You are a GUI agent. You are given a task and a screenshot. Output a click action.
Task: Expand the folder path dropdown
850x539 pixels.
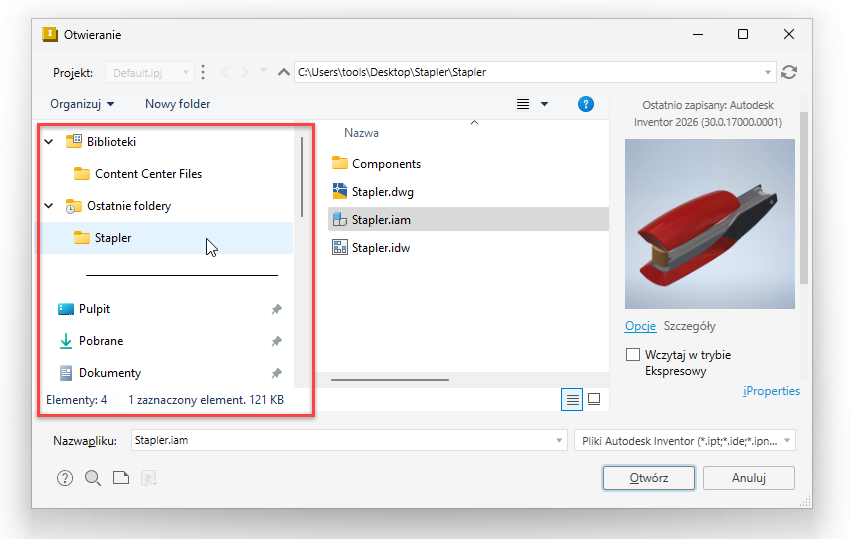[768, 72]
